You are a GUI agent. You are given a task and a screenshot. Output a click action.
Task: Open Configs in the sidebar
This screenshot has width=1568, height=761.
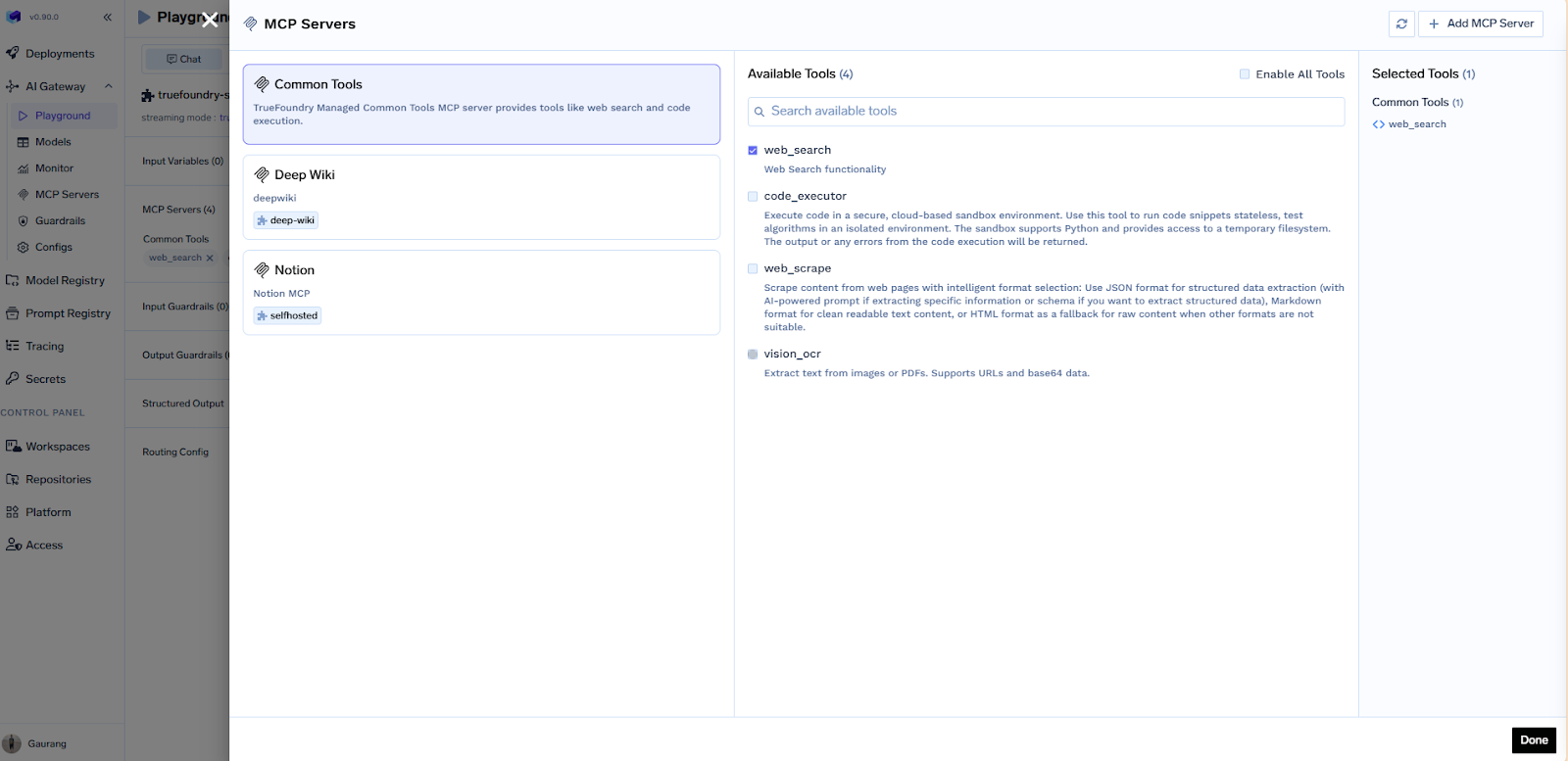[x=54, y=248]
